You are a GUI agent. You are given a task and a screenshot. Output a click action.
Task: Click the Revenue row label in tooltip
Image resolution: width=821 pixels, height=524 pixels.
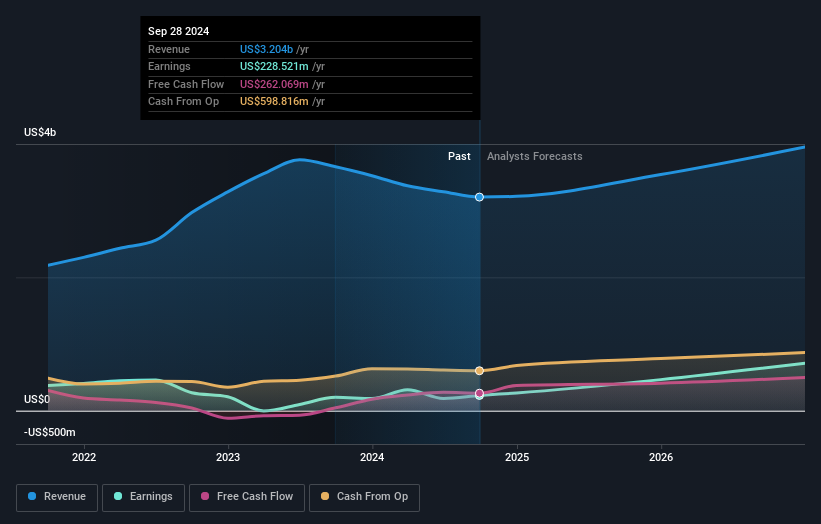169,49
